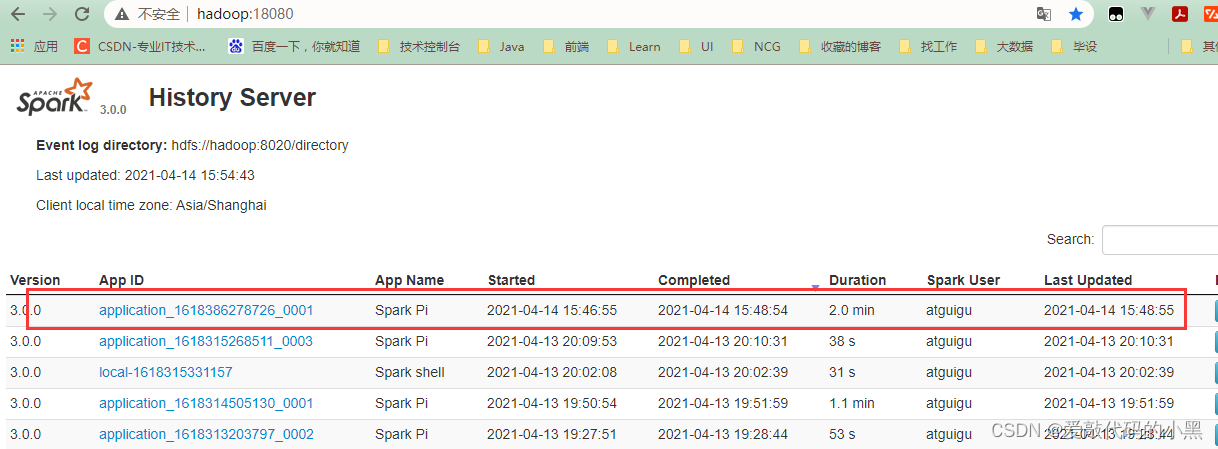Viewport: 1218px width, 449px height.
Task: Click the blue bookmark star icon
Action: [x=1076, y=14]
